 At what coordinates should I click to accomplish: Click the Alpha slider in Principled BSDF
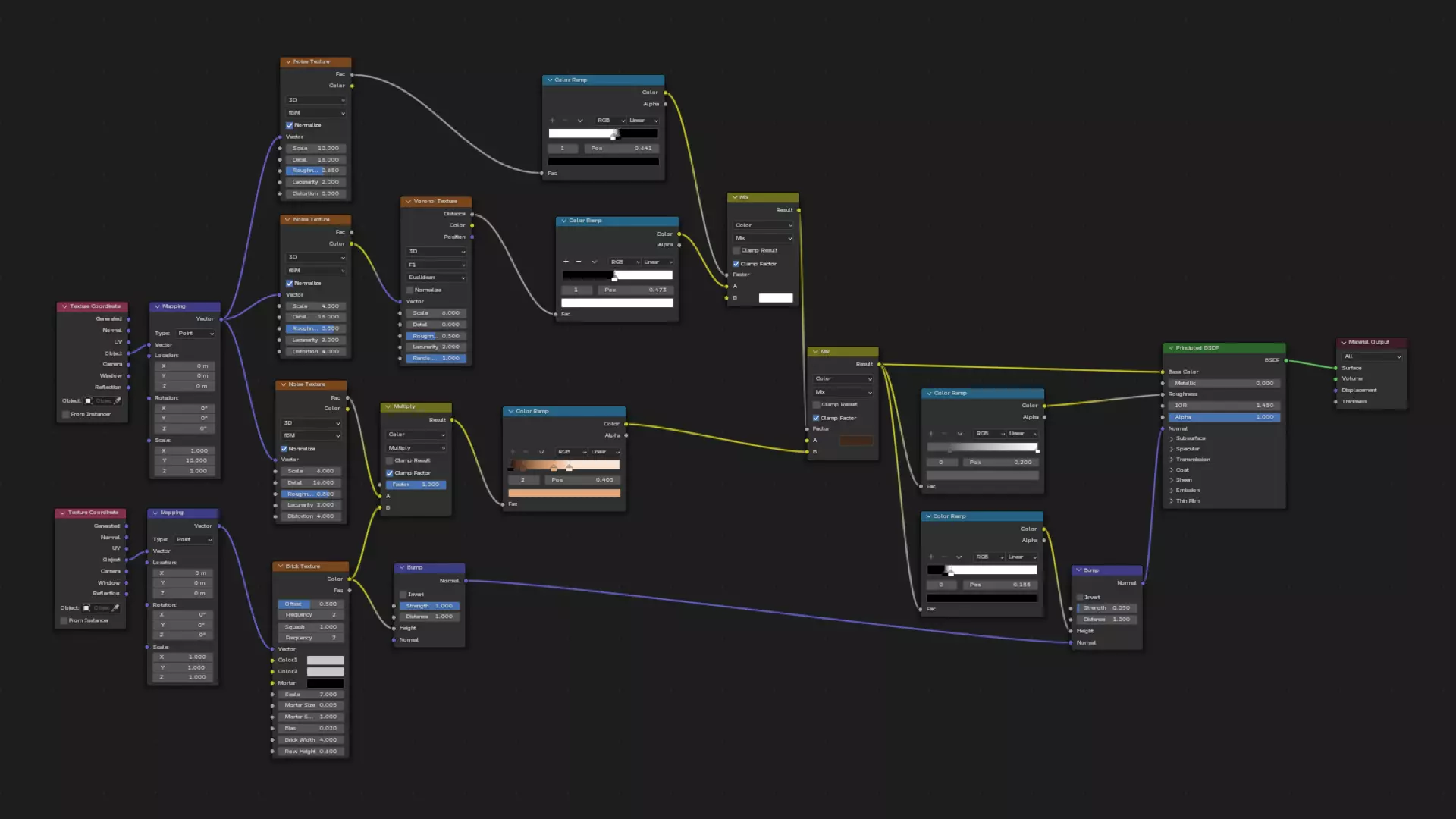tap(1223, 417)
